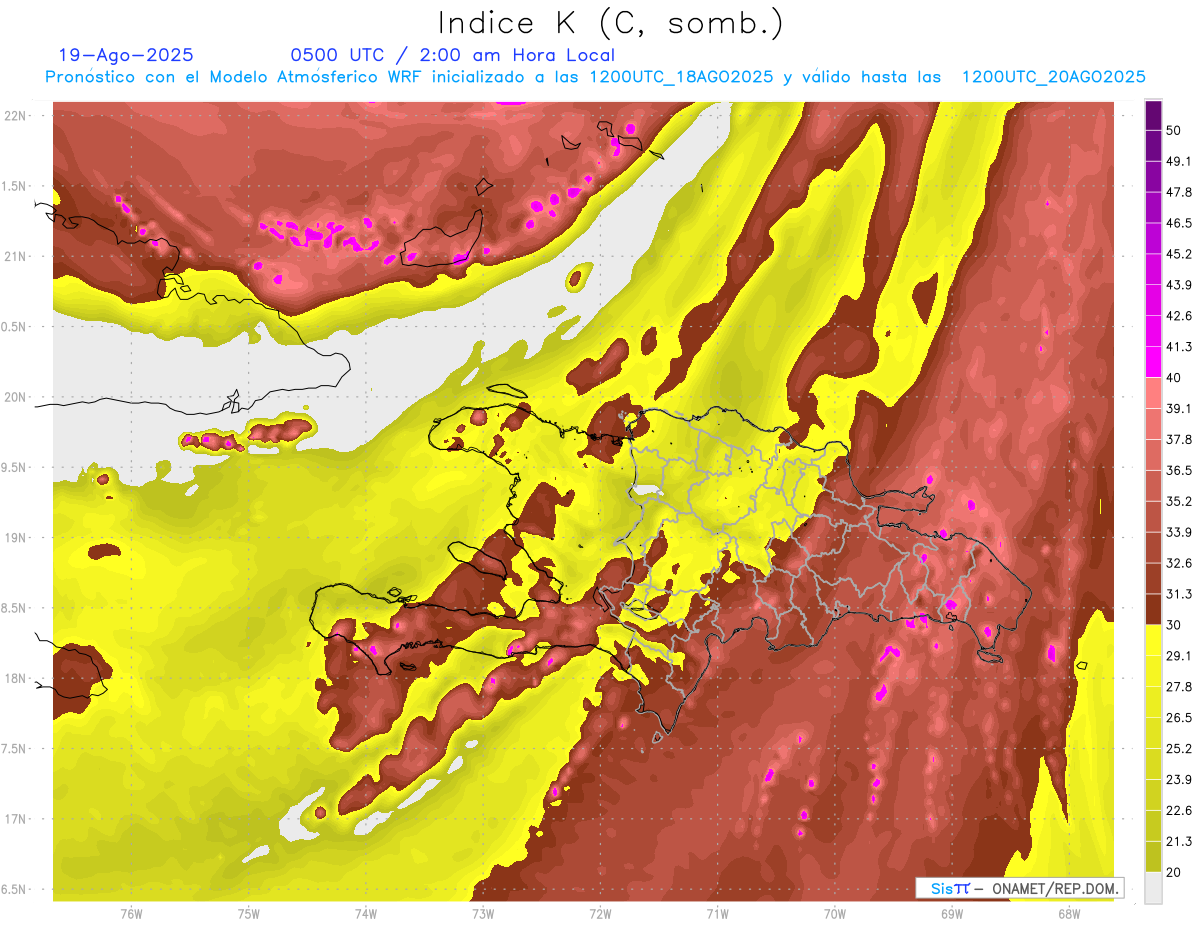Click the latitude label "21N"

click(x=16, y=256)
